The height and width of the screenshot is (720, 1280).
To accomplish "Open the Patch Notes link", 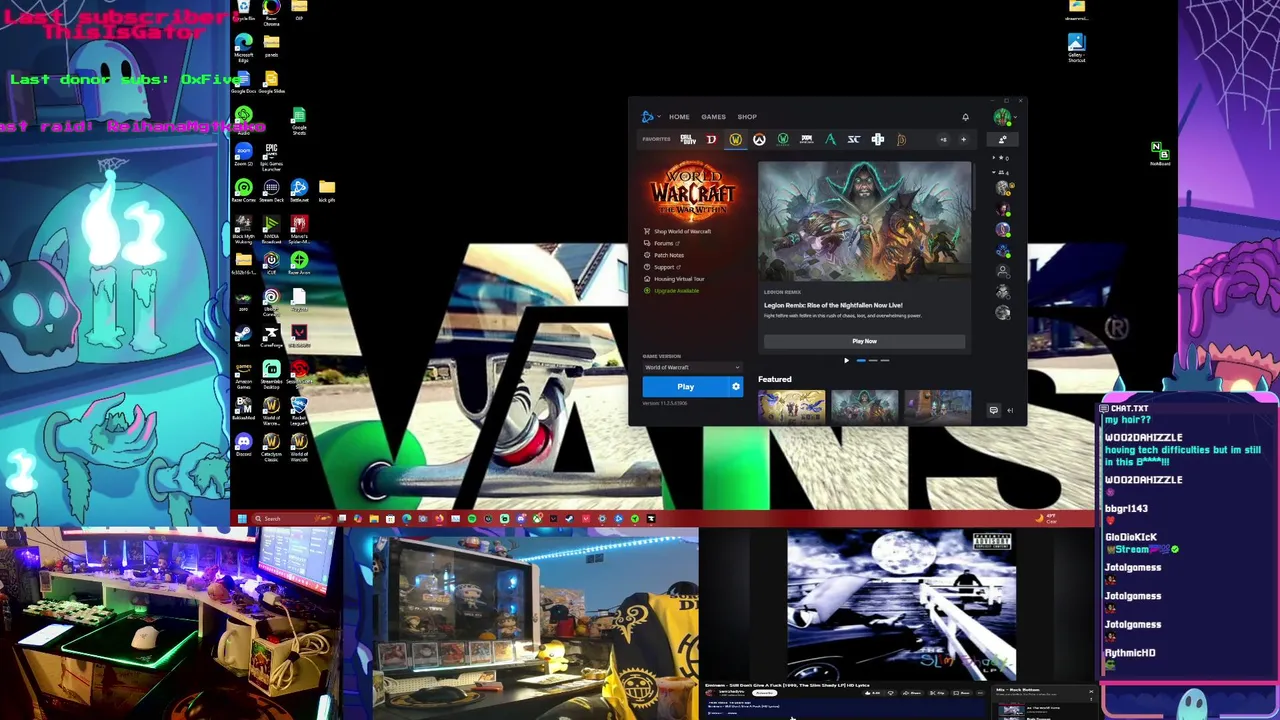I will [669, 255].
